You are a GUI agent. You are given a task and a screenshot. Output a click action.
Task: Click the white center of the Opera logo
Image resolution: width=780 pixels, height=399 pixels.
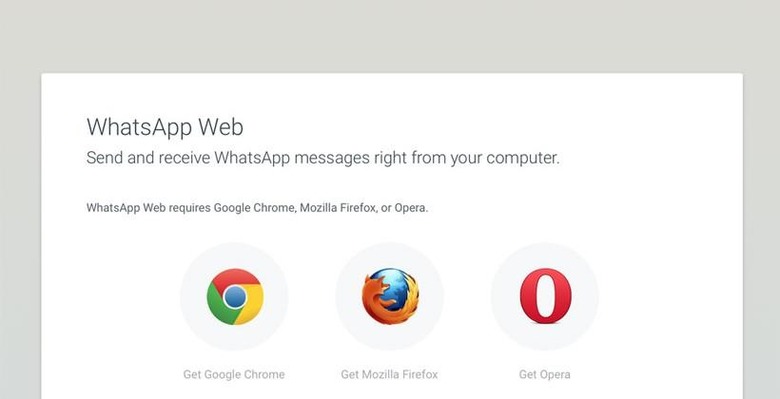pyautogui.click(x=546, y=296)
